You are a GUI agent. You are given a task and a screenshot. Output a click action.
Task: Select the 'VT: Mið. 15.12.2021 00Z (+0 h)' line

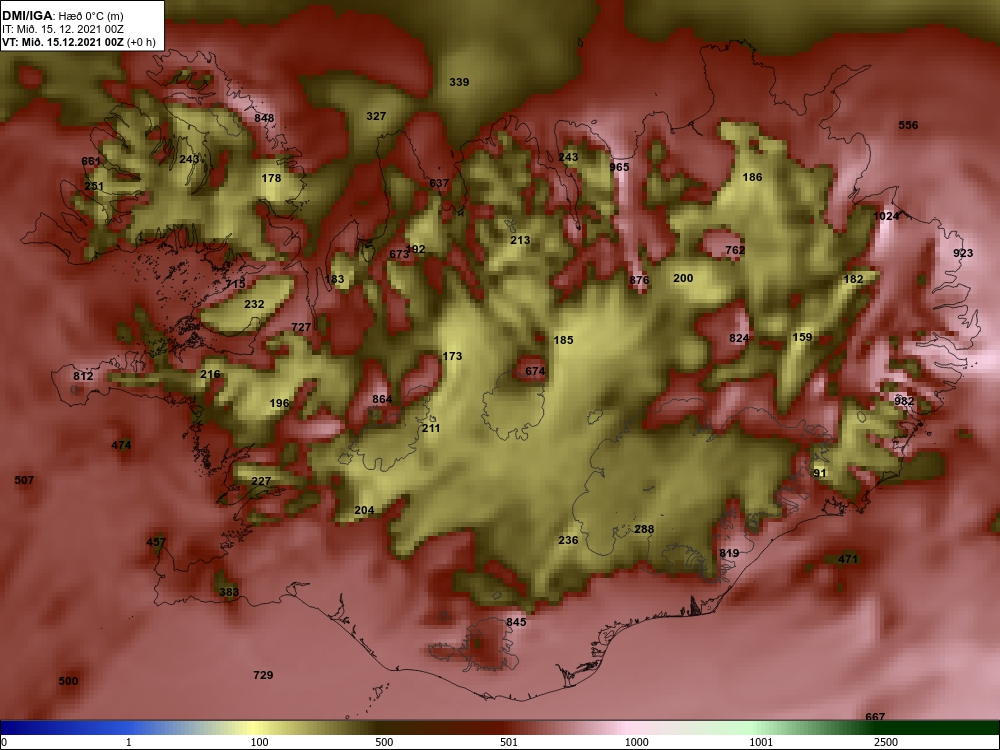click(x=78, y=42)
